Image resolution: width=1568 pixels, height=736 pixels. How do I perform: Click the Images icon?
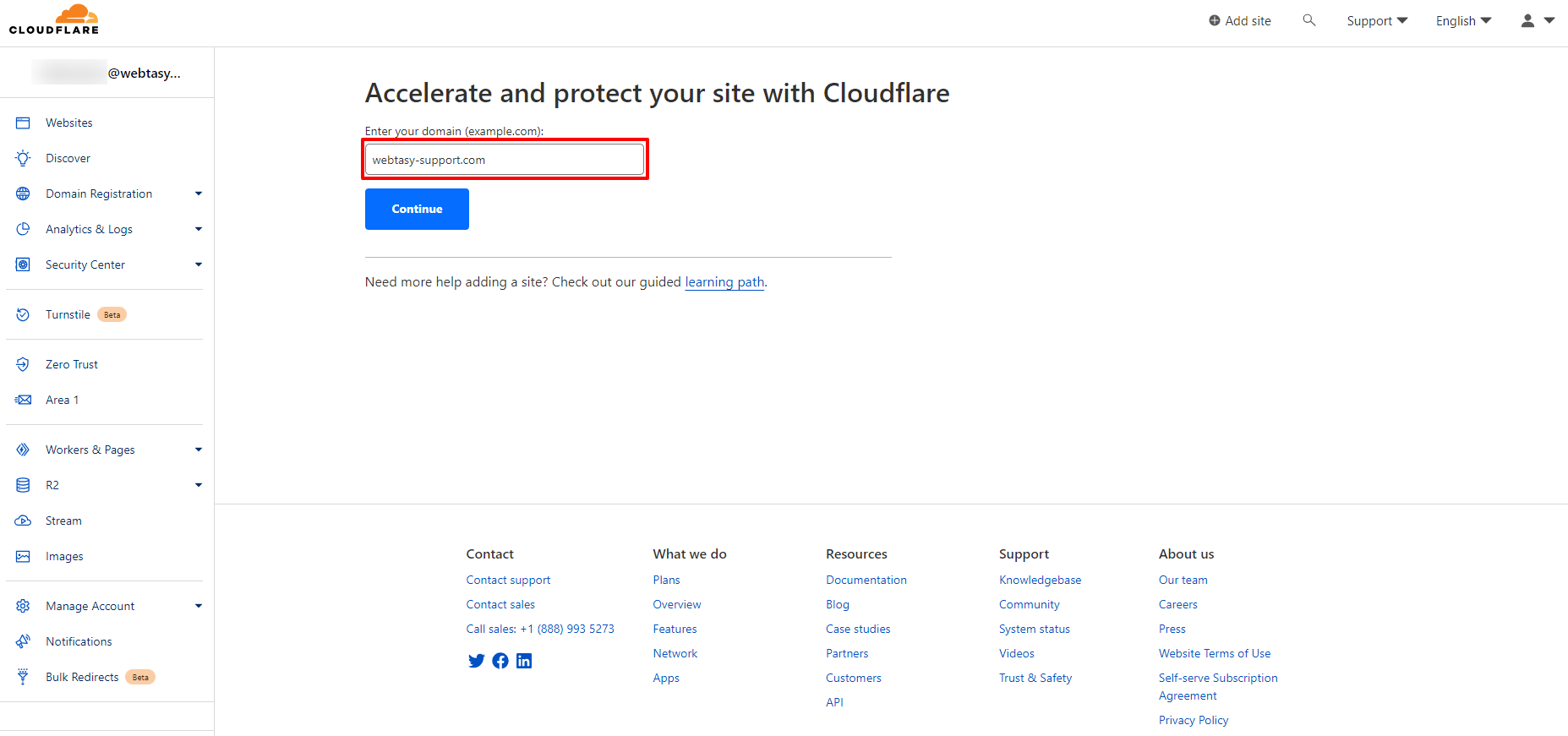(x=23, y=556)
